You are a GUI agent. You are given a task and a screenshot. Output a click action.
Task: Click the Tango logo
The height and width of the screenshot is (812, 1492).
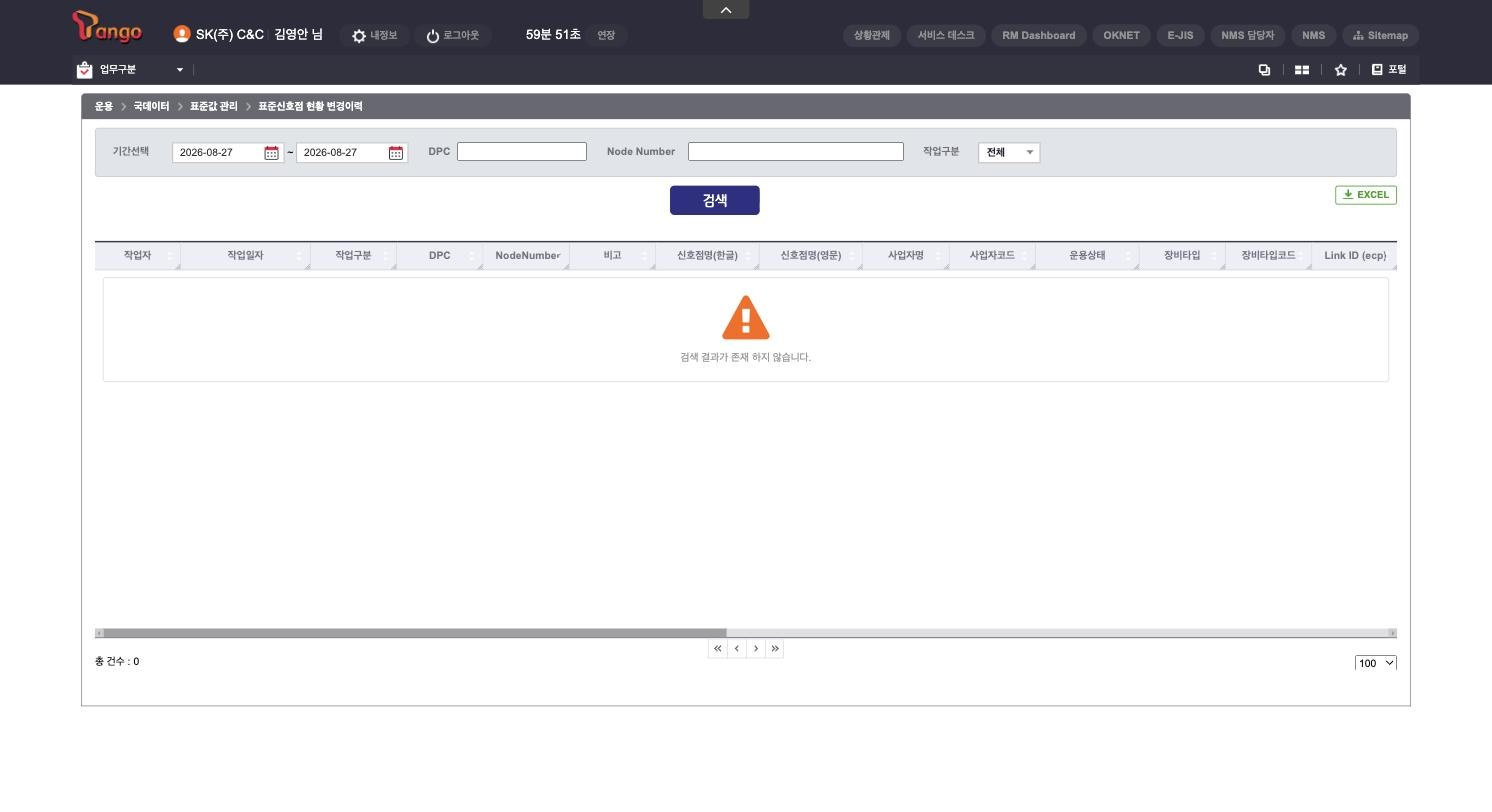107,27
